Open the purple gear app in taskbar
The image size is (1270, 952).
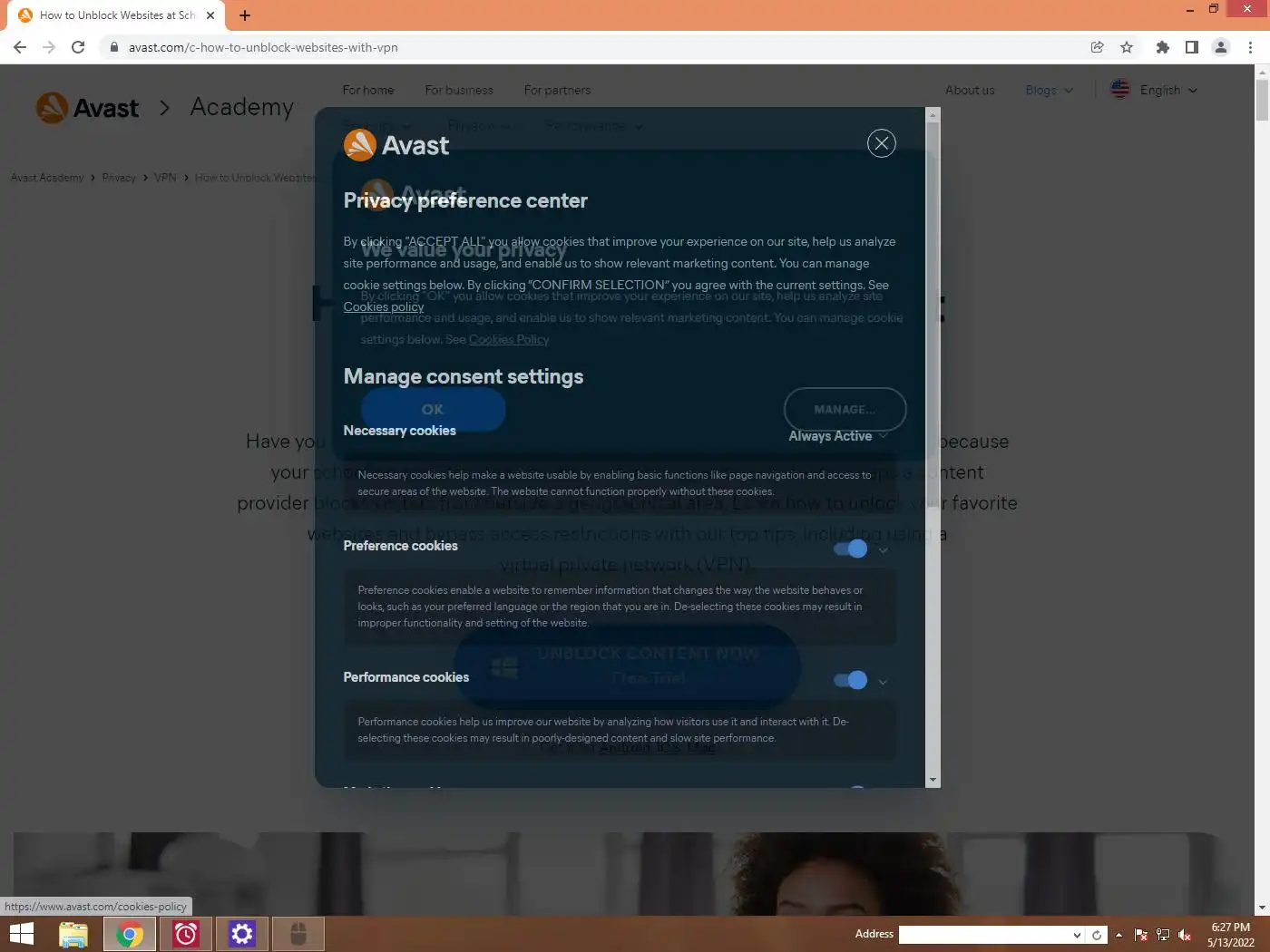click(242, 934)
